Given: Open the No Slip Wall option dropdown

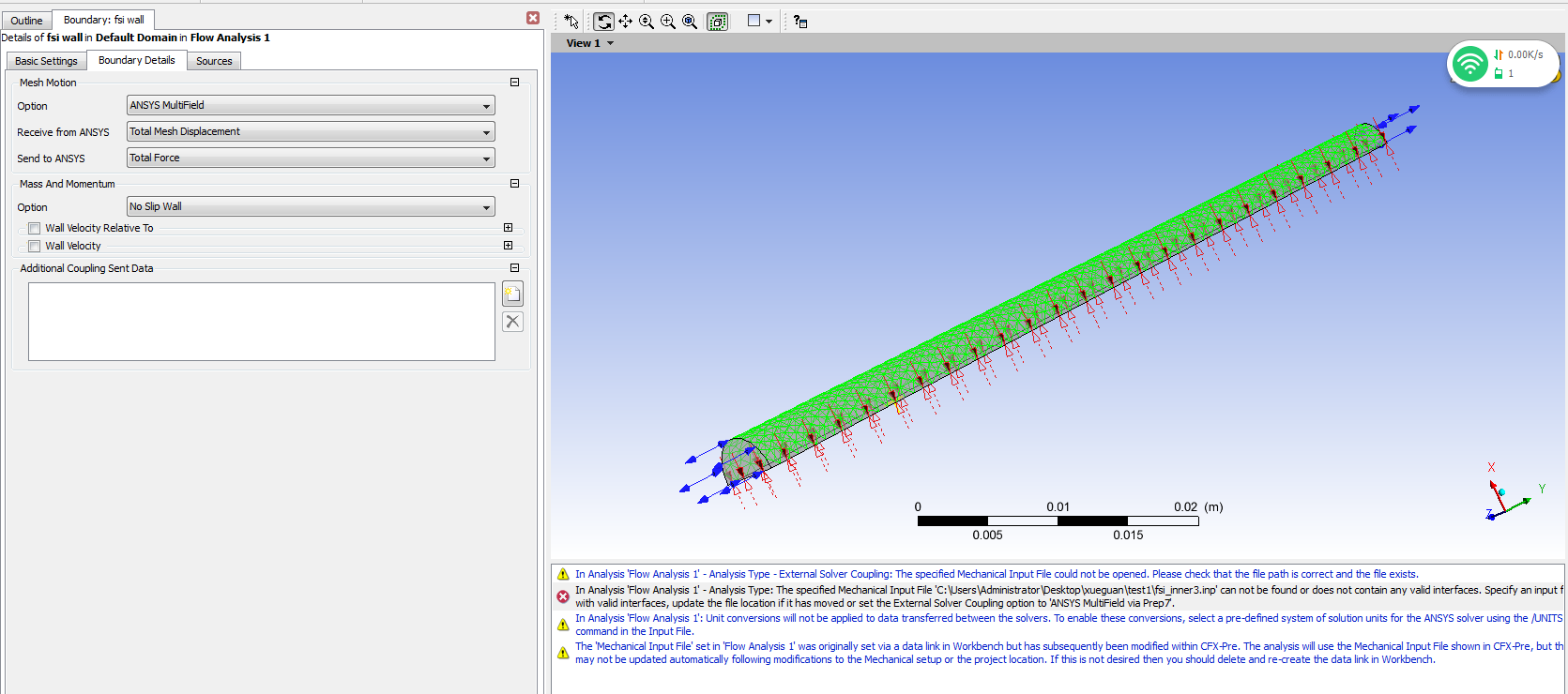Looking at the screenshot, I should [x=311, y=207].
